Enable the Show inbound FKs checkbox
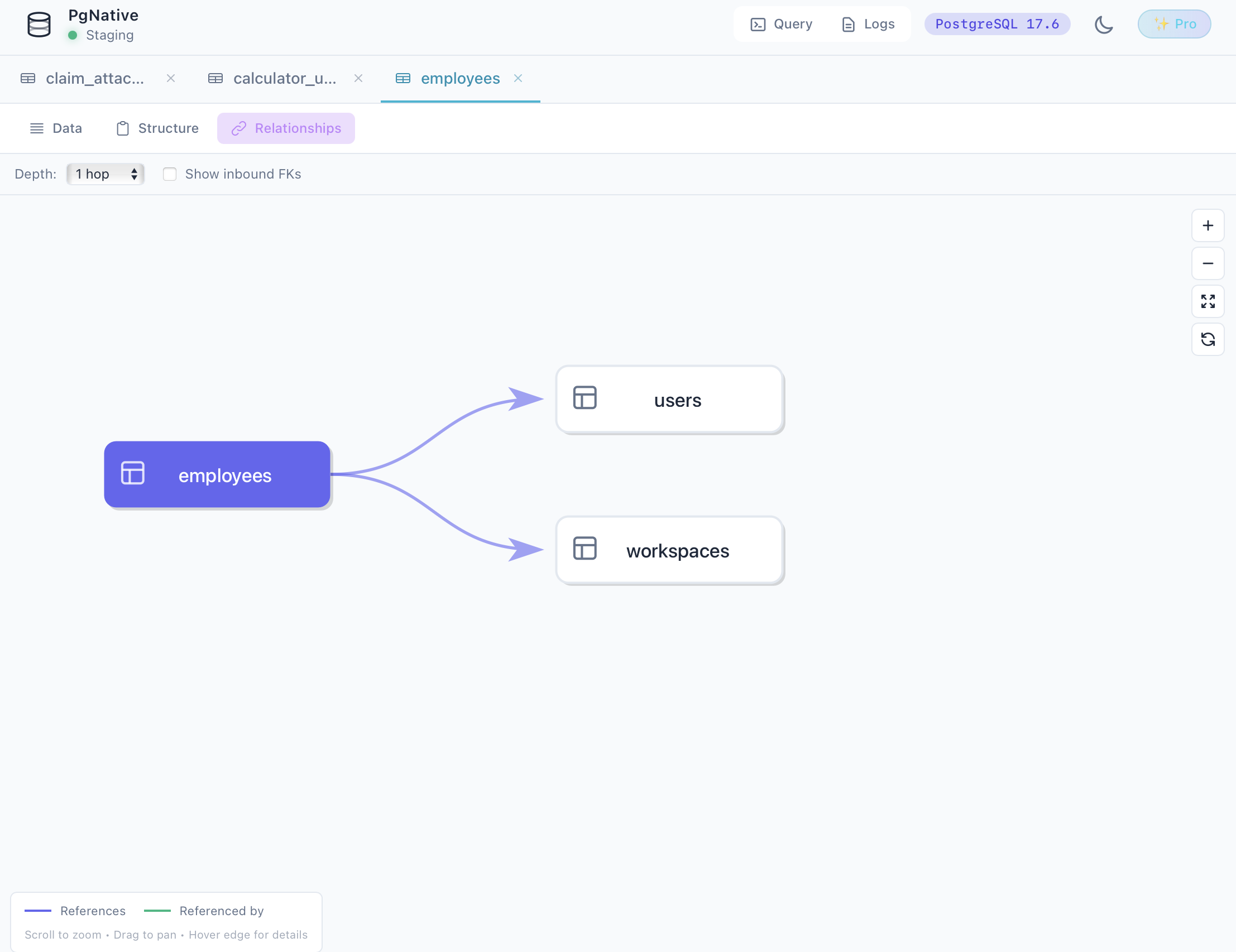 point(170,174)
